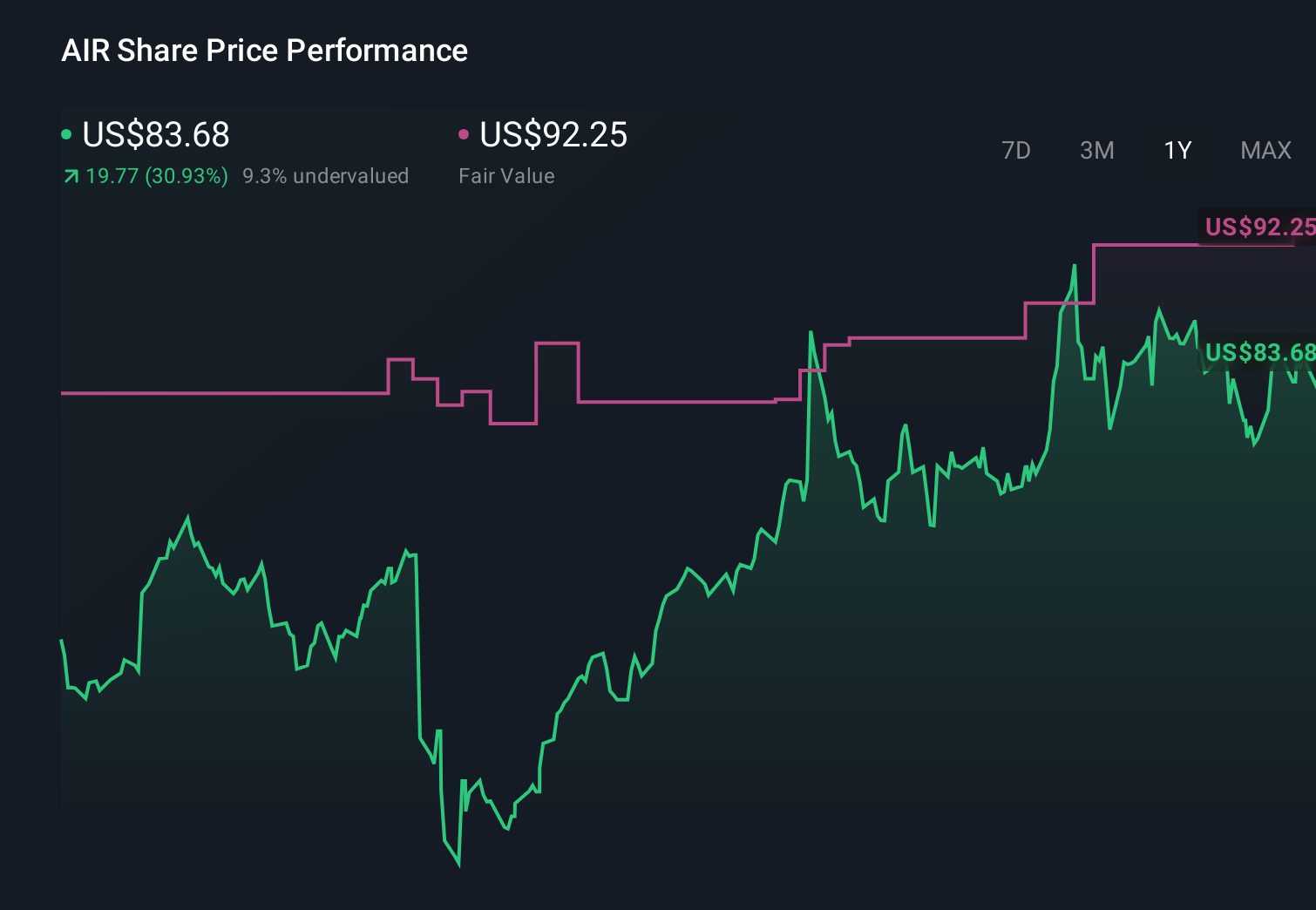The width and height of the screenshot is (1316, 910).
Task: Click the US$92.25 price tag on the chart
Action: 1258,227
